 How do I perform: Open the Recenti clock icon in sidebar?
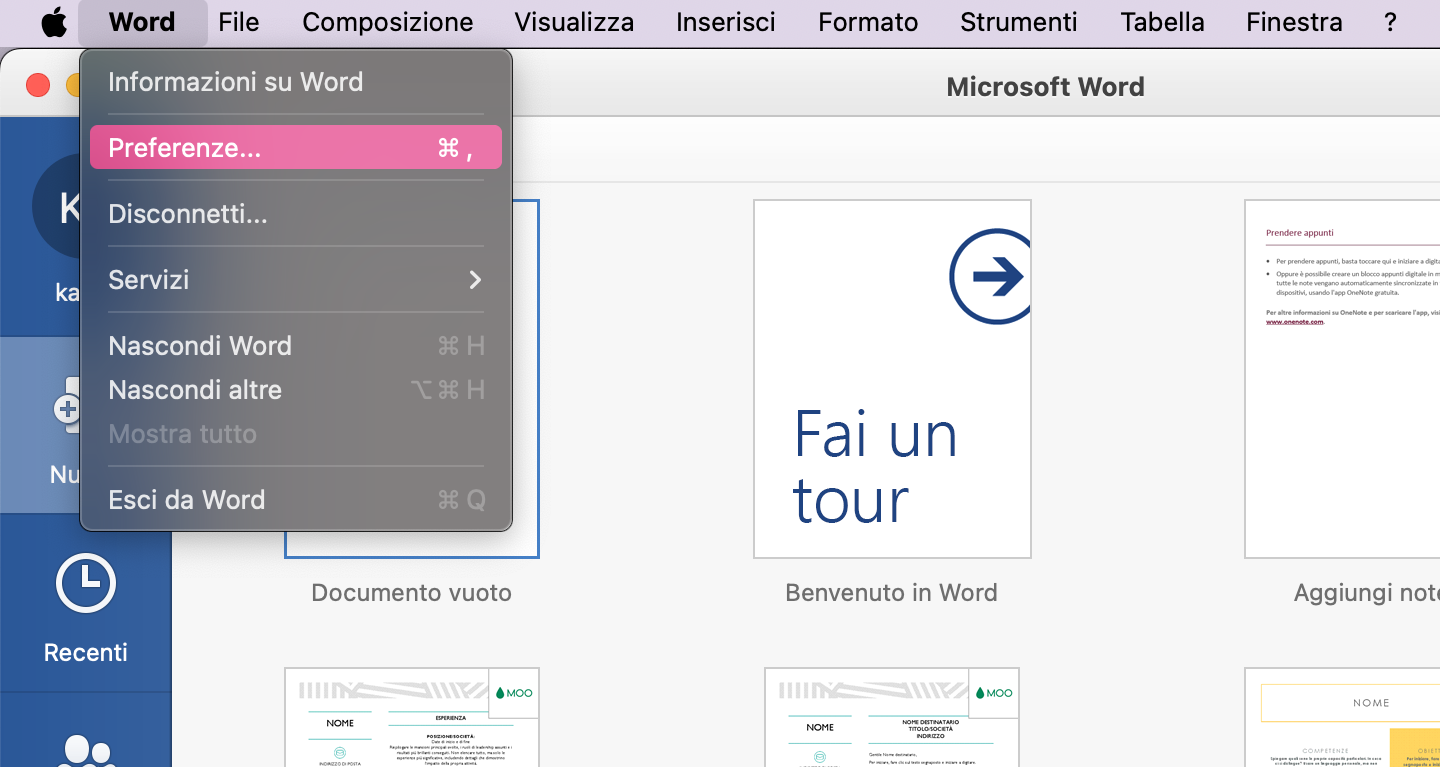point(86,583)
